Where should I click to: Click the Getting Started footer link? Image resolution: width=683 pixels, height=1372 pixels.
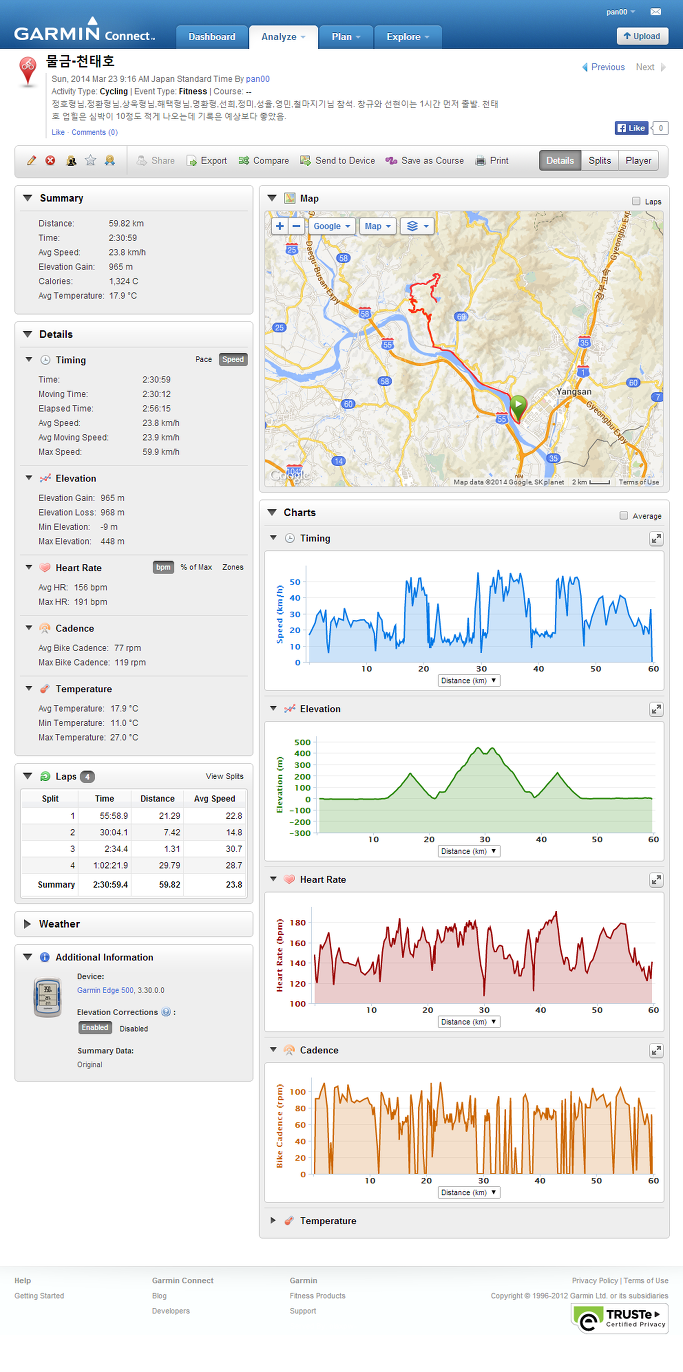[x=39, y=1296]
